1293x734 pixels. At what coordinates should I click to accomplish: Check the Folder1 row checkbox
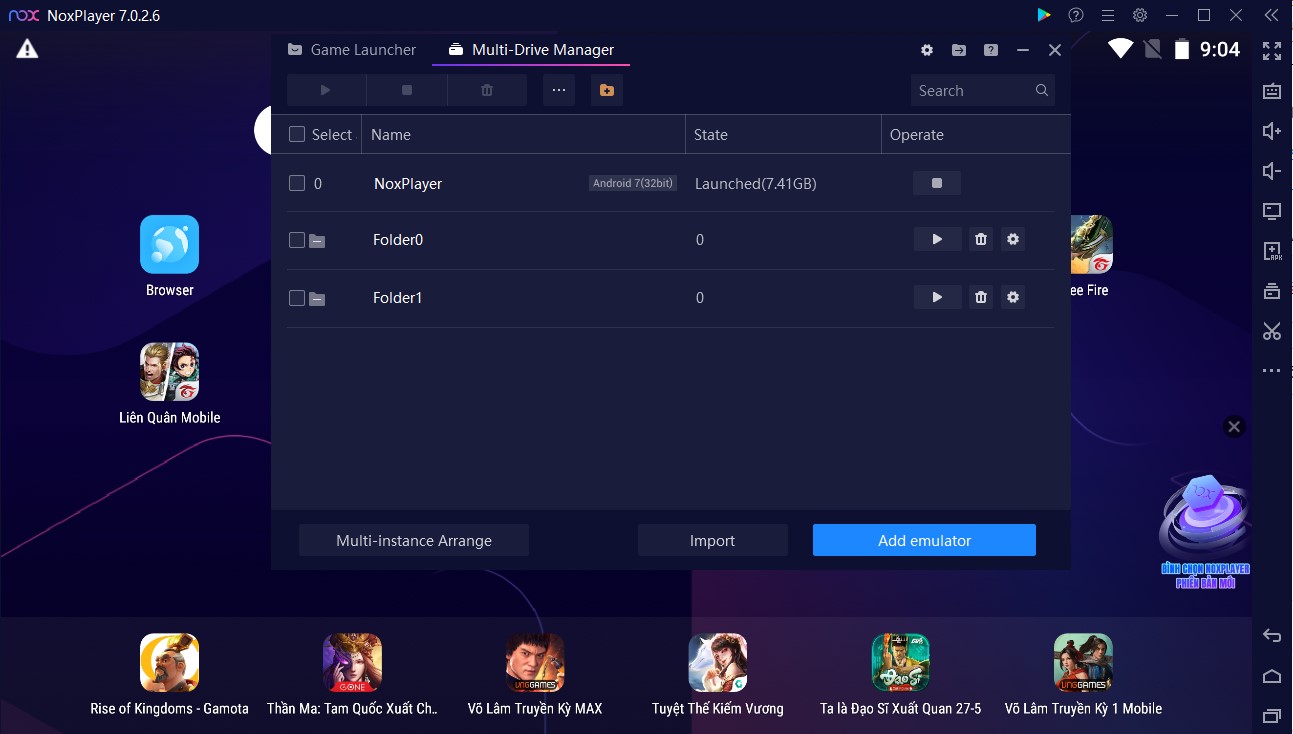click(x=297, y=298)
